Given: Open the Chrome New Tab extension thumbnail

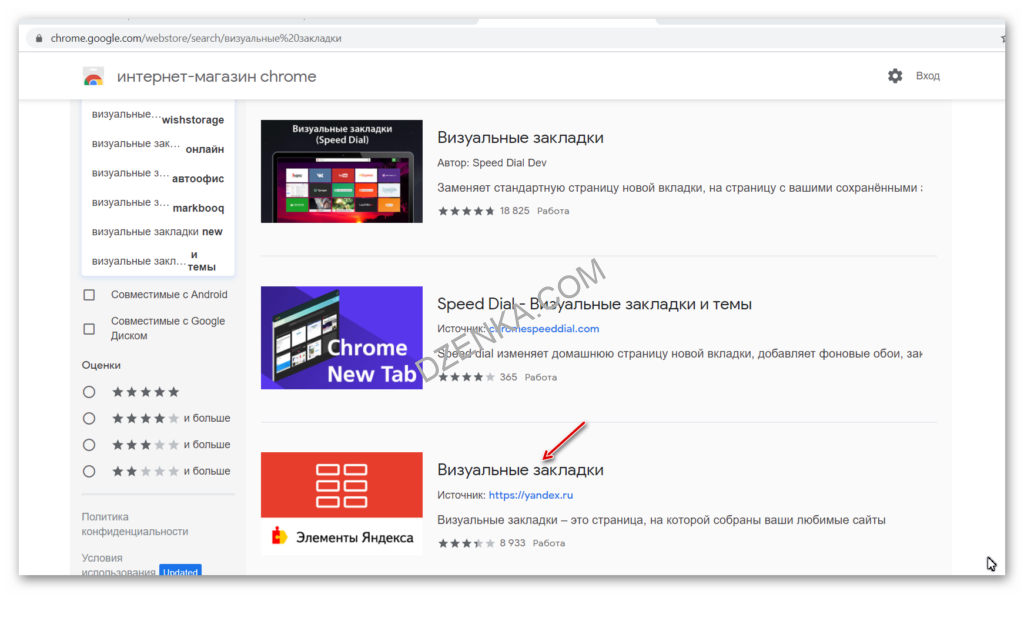Looking at the screenshot, I should (x=341, y=337).
